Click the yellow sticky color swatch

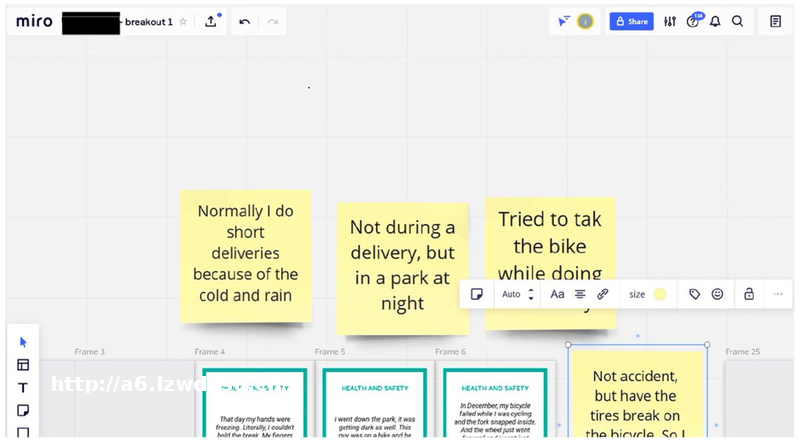(x=660, y=294)
